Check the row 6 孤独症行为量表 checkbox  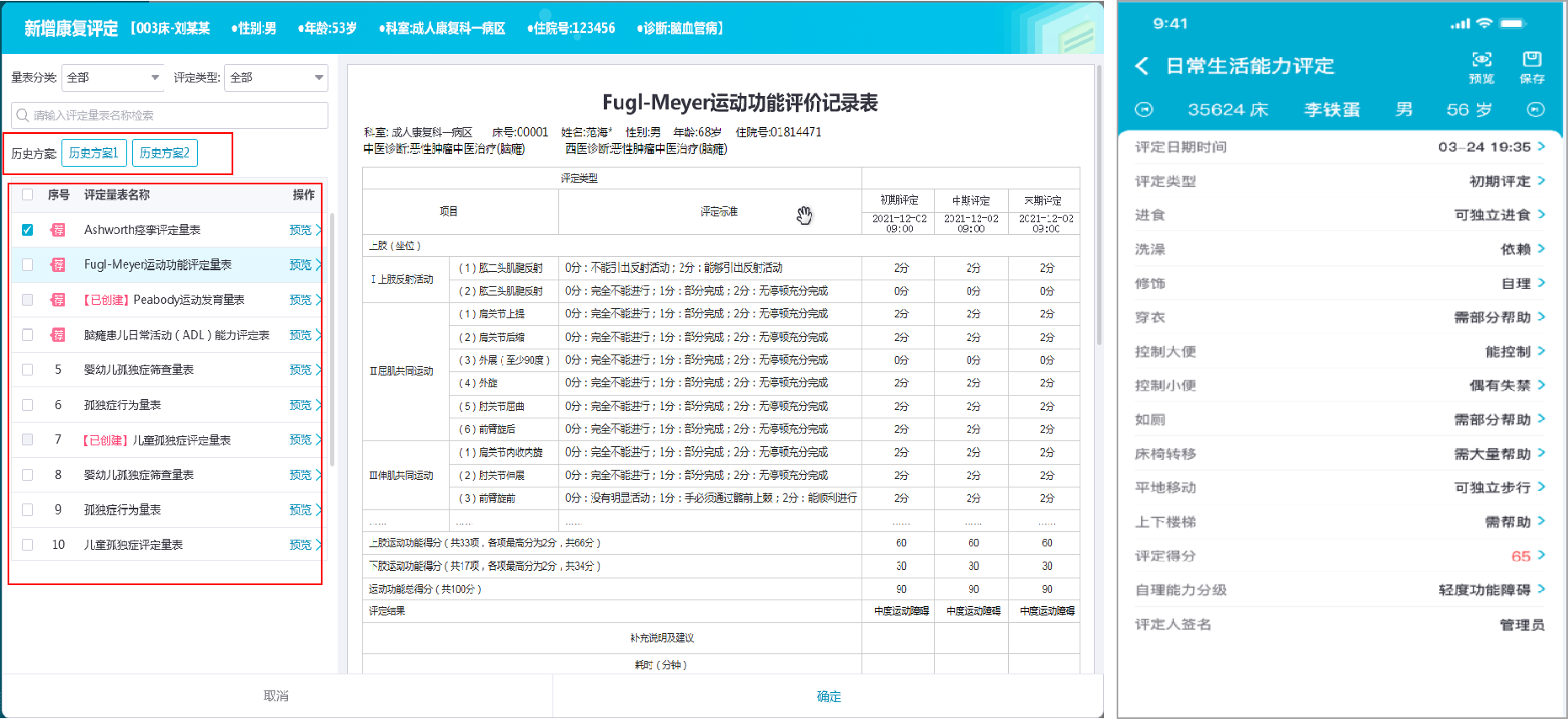28,405
